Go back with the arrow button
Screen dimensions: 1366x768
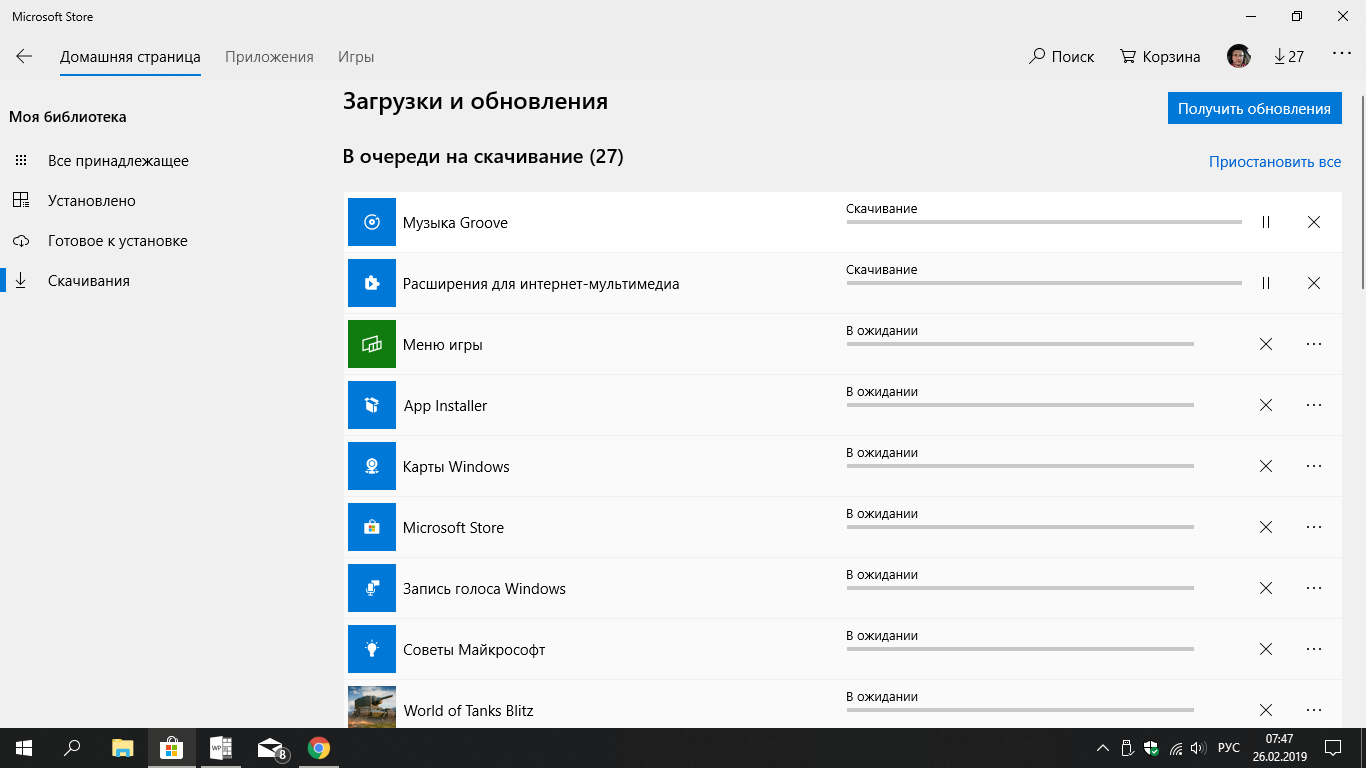pyautogui.click(x=24, y=57)
